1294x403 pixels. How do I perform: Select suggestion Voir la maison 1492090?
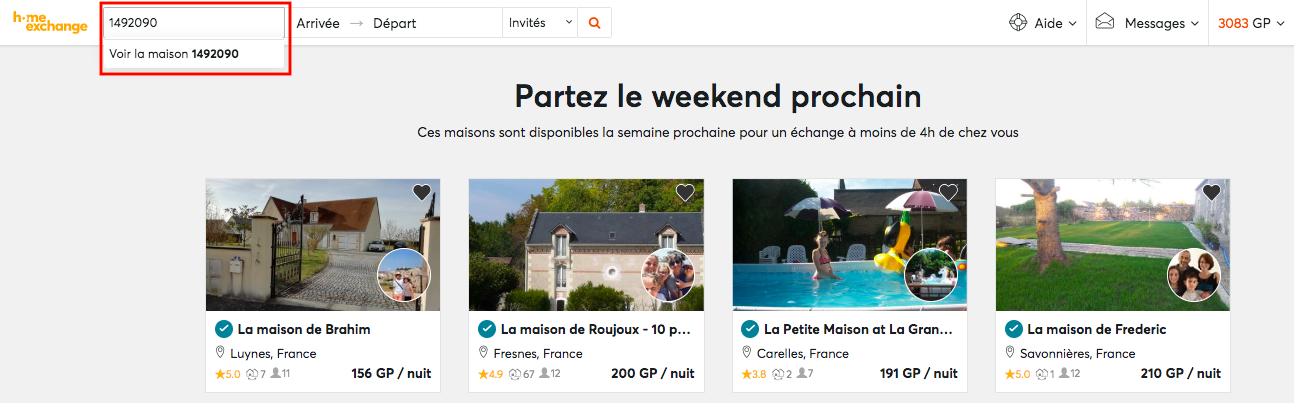(175, 54)
